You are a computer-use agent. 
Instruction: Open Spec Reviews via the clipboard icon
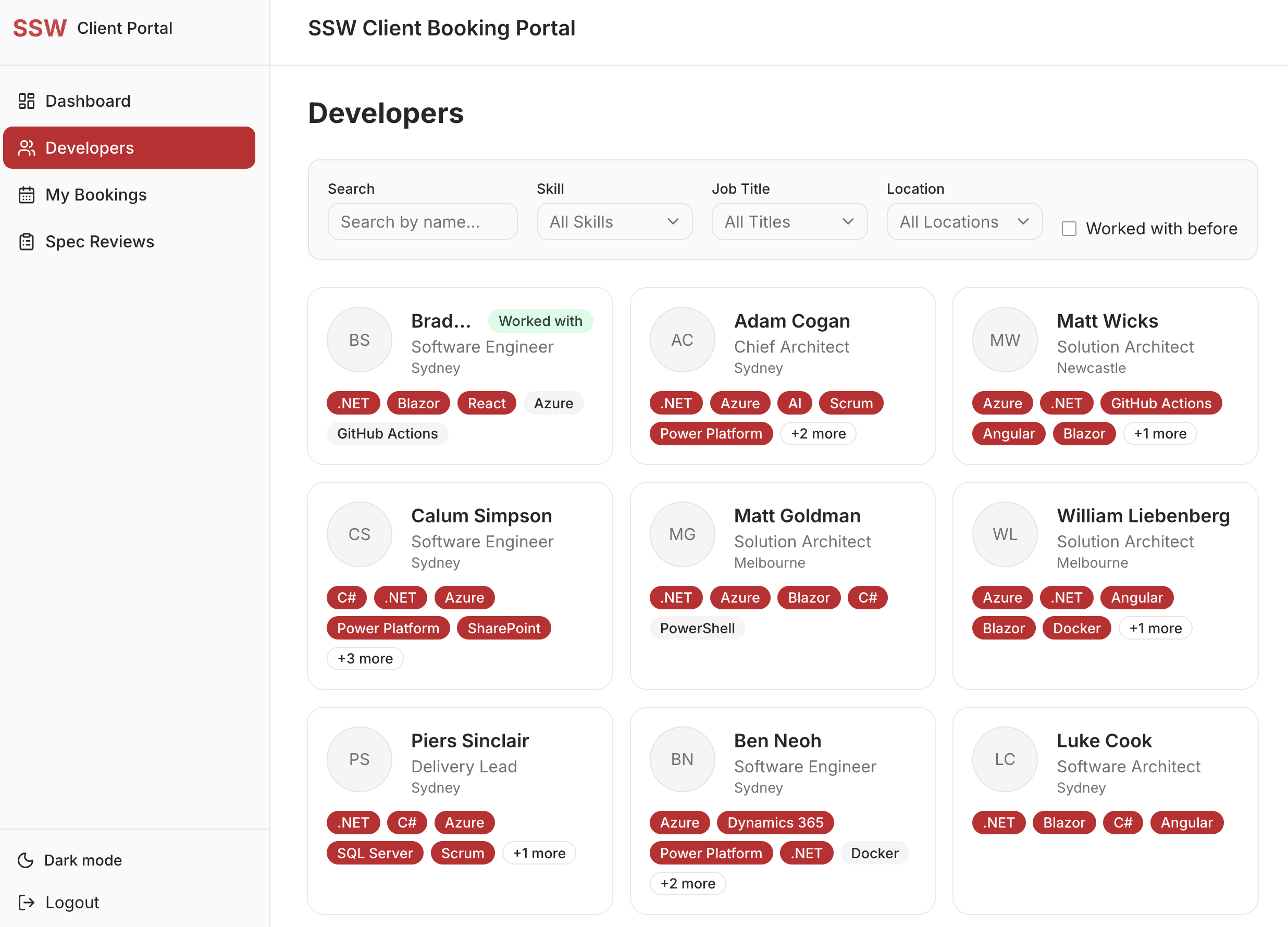tap(26, 241)
